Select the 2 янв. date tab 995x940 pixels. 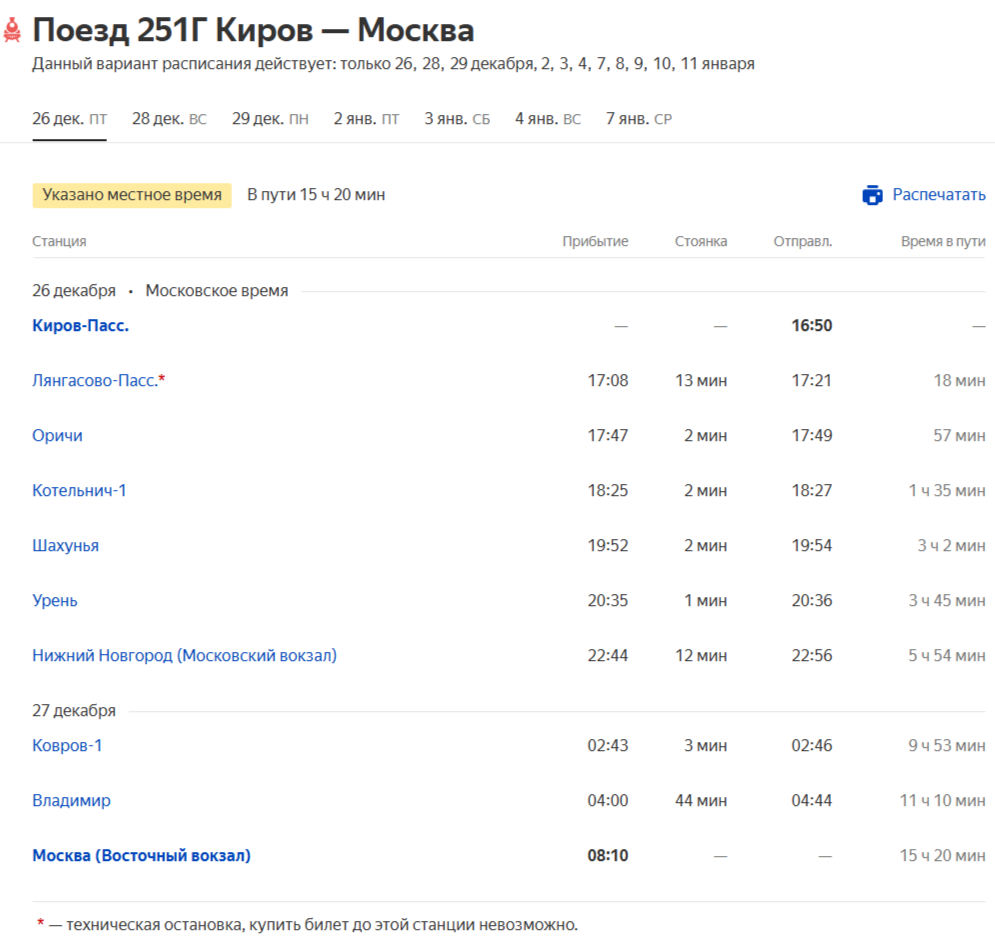pyautogui.click(x=366, y=119)
